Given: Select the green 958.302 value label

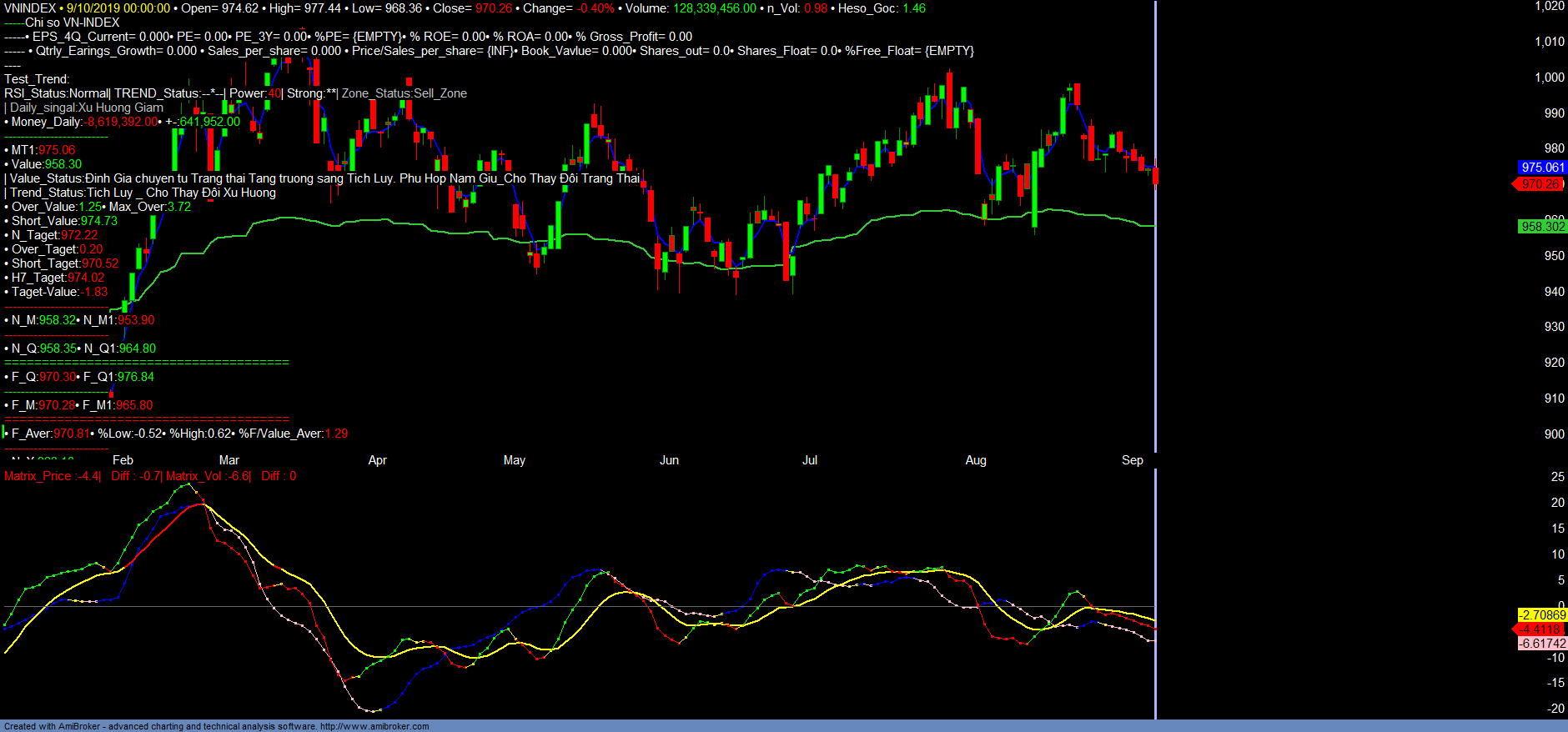Looking at the screenshot, I should tap(1542, 227).
